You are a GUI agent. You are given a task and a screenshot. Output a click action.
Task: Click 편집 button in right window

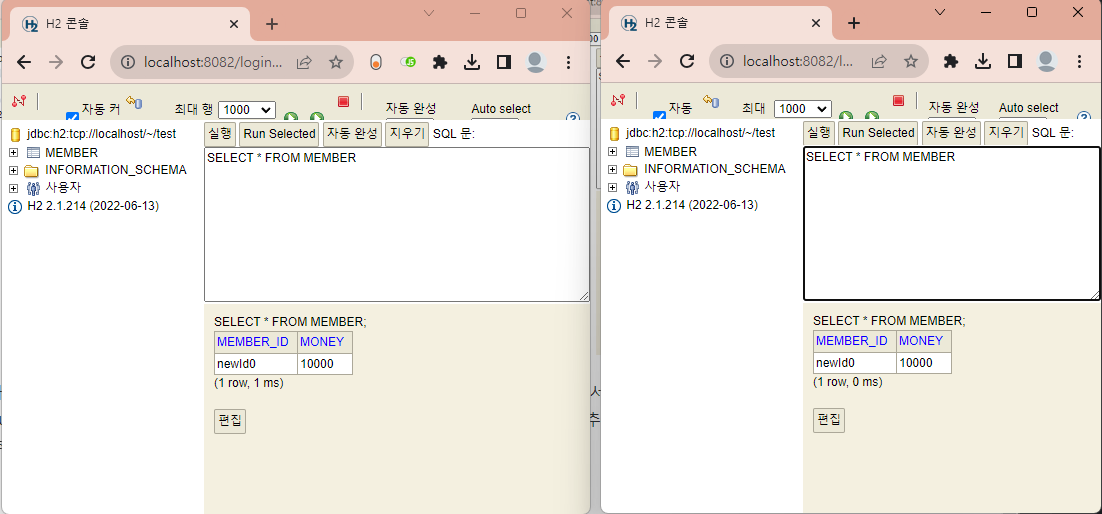[x=829, y=420]
